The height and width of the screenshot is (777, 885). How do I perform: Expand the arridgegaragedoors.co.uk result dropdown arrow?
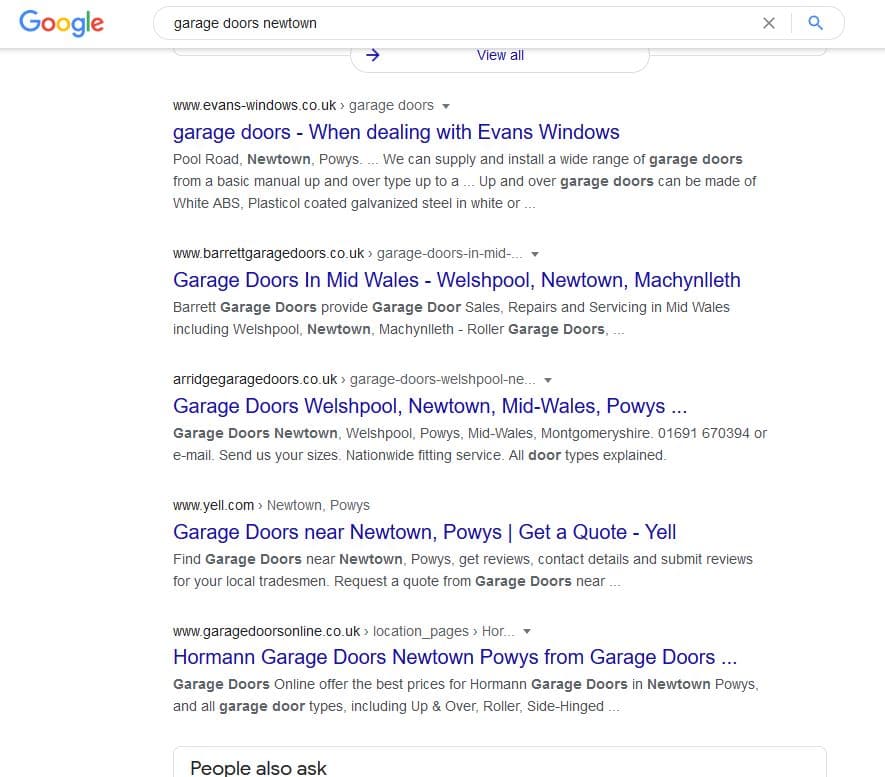548,380
